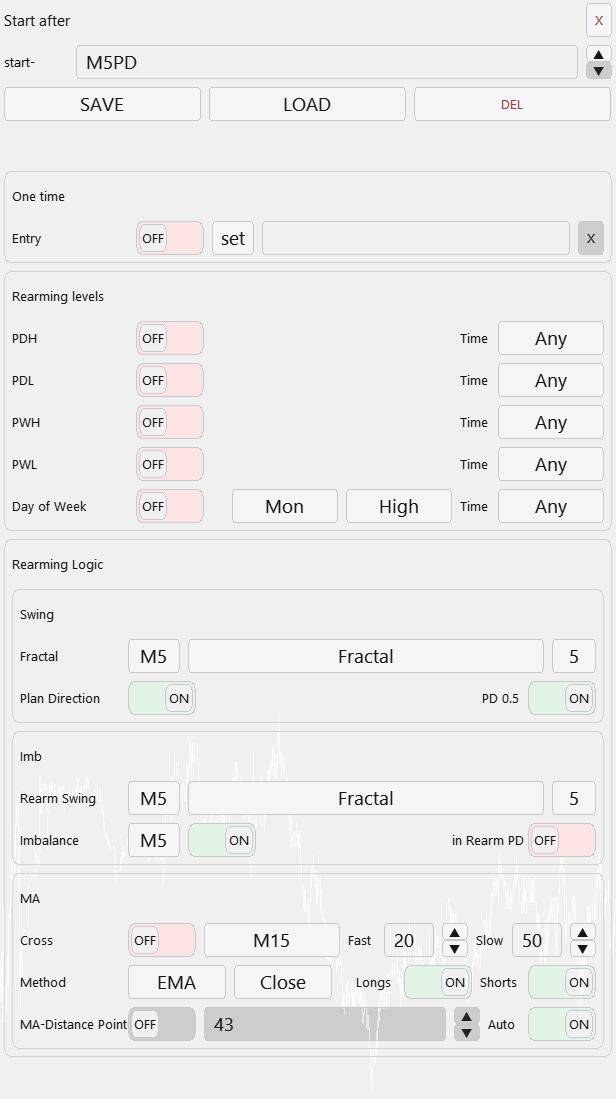Image resolution: width=616 pixels, height=1099 pixels.
Task: Increase the MA-Distance Point value with up arrow
Action: [x=467, y=1016]
